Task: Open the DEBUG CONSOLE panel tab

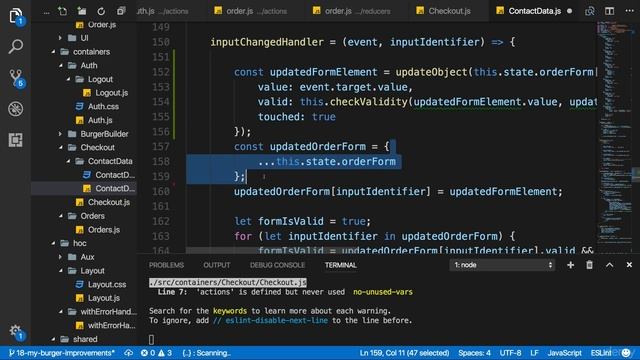Action: [x=278, y=265]
